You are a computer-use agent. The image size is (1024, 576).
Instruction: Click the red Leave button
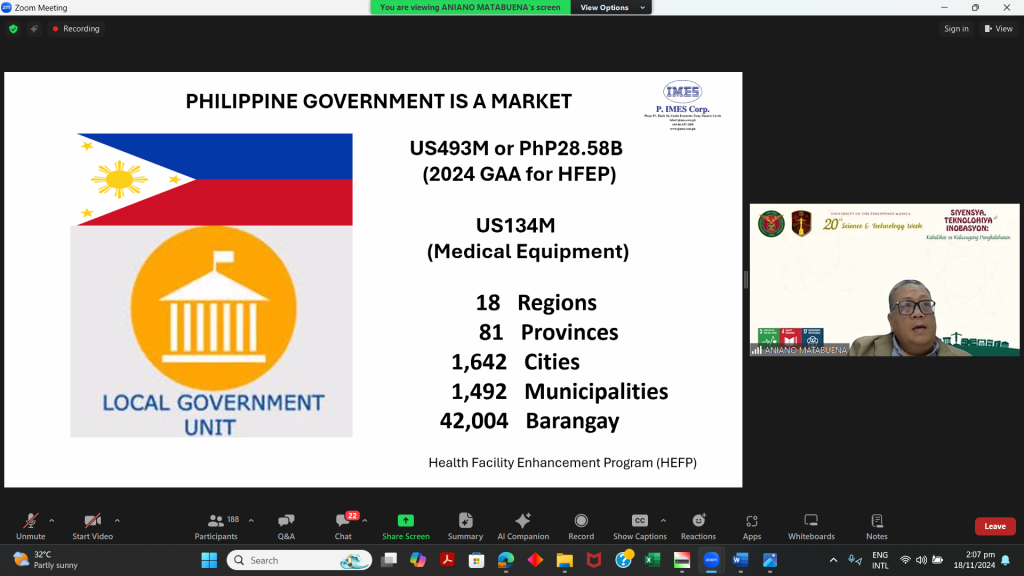(995, 526)
